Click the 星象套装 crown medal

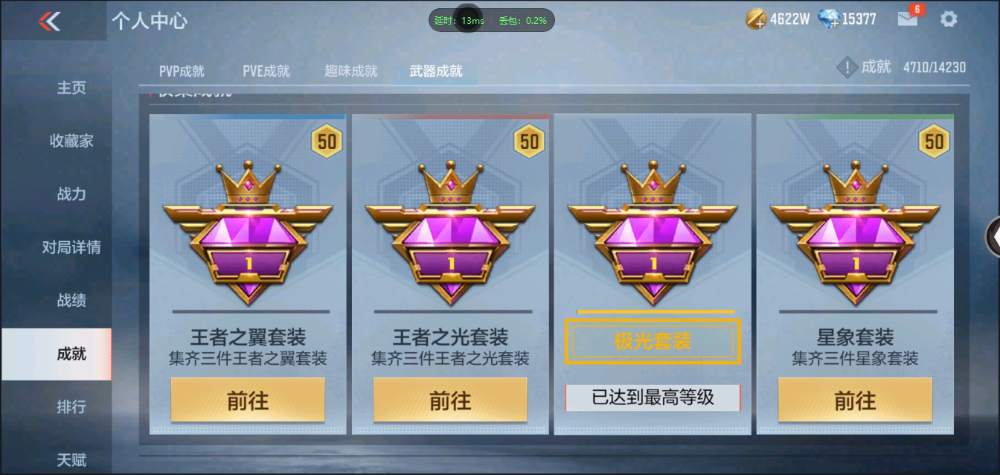855,233
